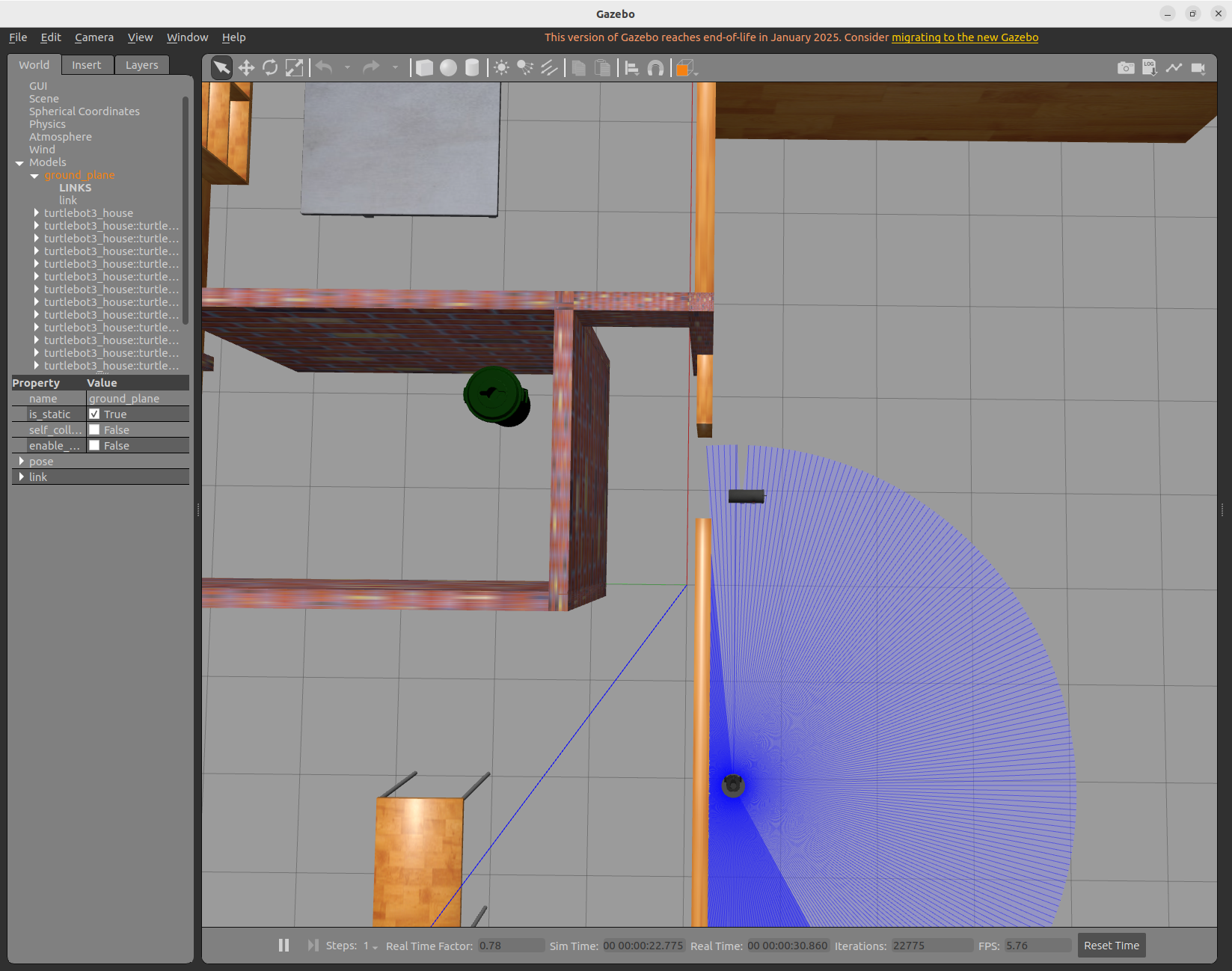
Task: Add a Point light from toolbar
Action: [x=502, y=68]
